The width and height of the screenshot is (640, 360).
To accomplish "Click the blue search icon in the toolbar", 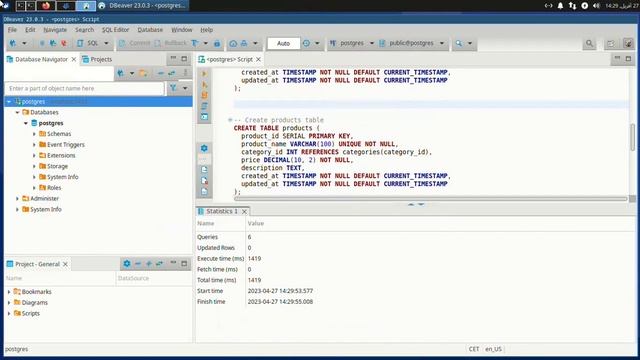I will (459, 43).
